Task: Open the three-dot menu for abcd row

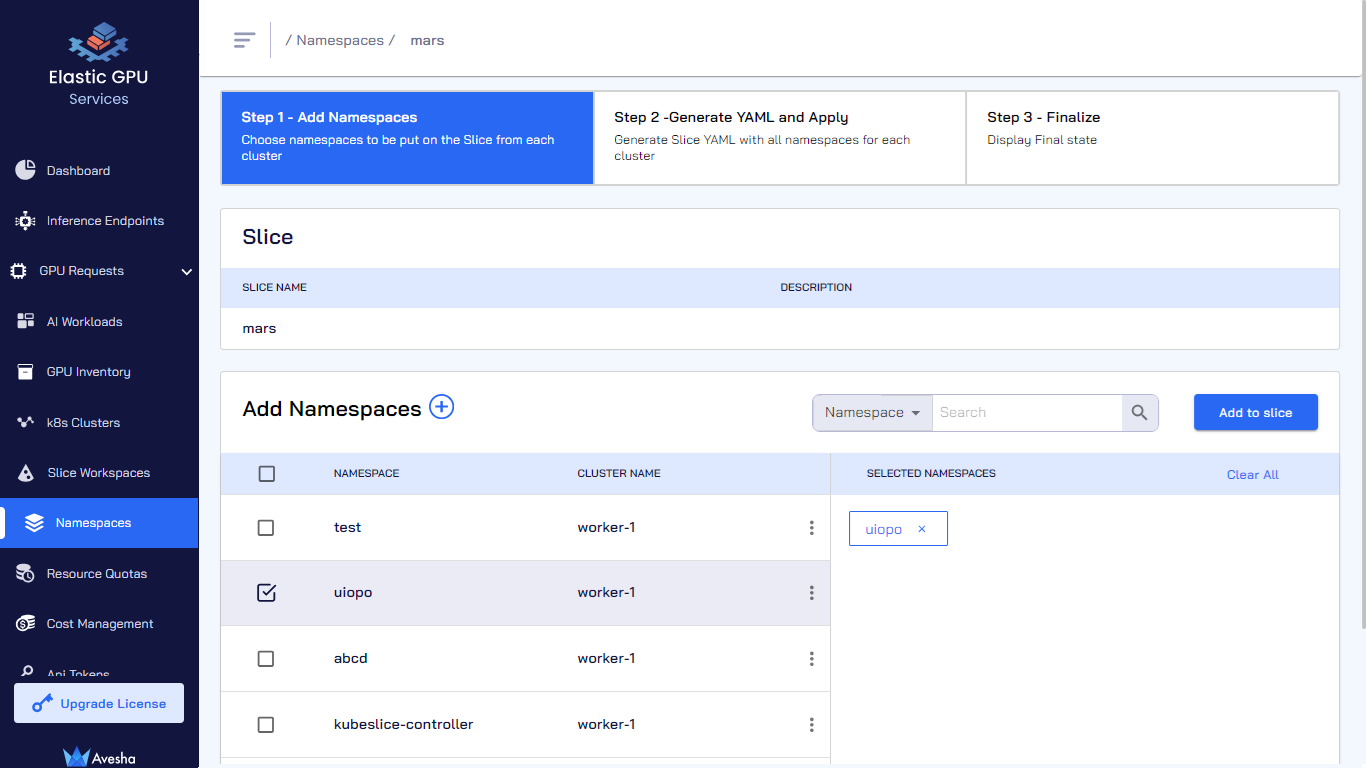Action: point(811,659)
